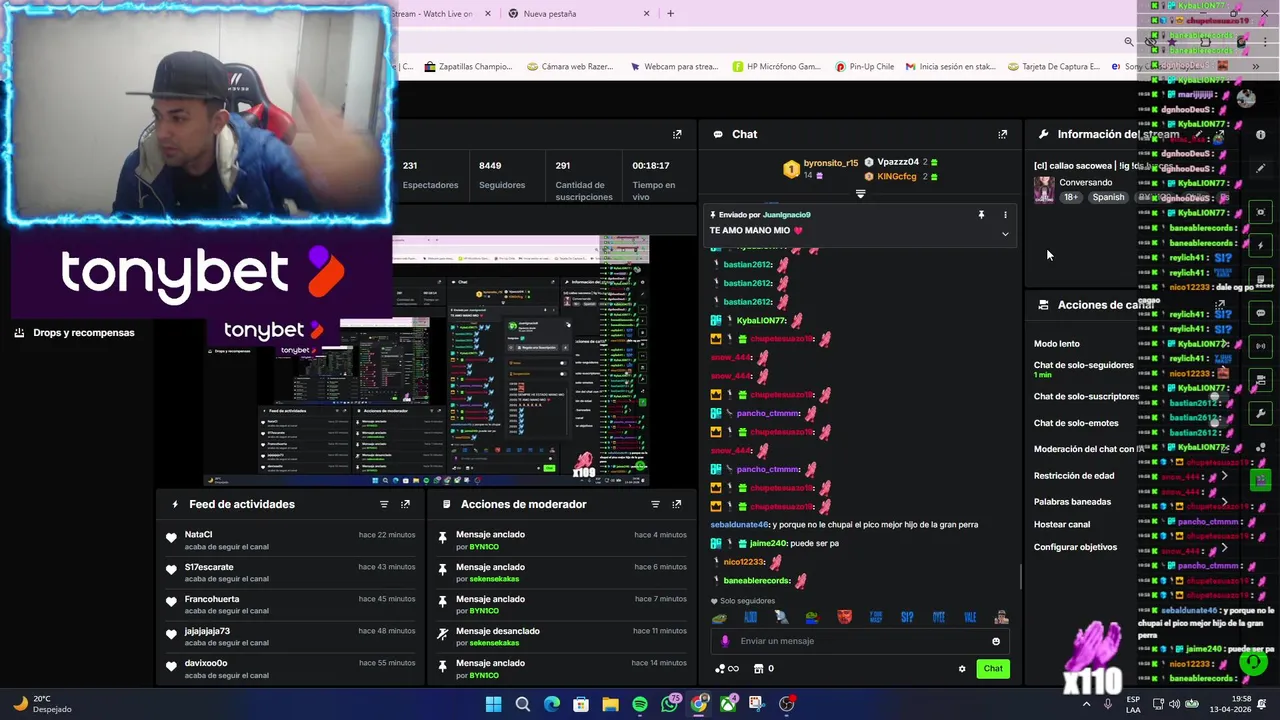Screen dimensions: 1280x720
Task: Filter the Feed de actividades list
Action: tap(383, 504)
